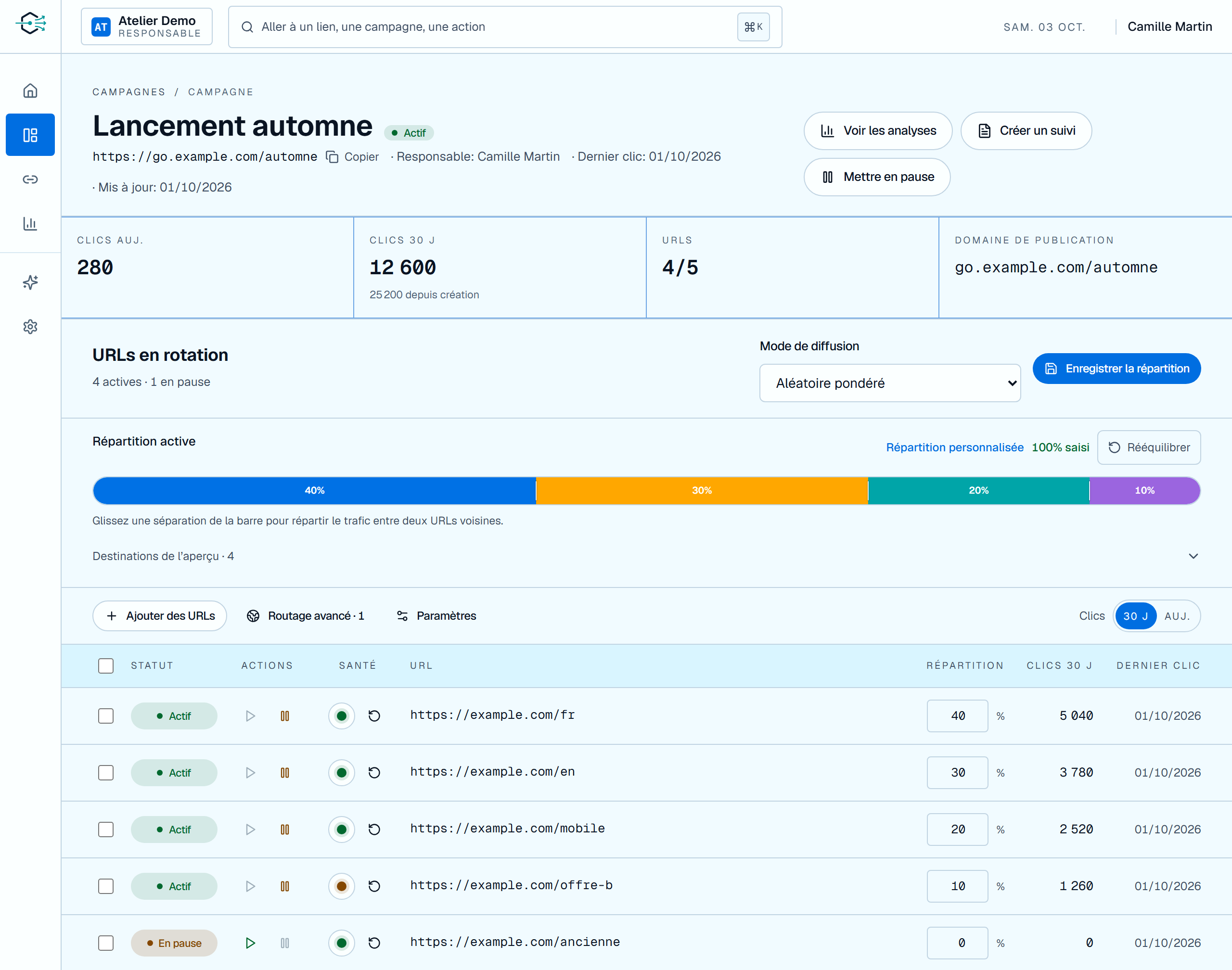Pause the https://example.com/fr URL

click(x=285, y=716)
